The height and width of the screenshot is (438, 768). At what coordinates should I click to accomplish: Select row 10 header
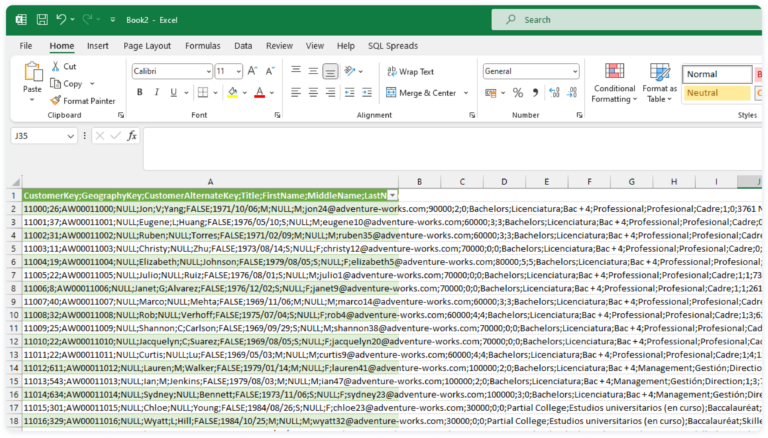pos(14,315)
